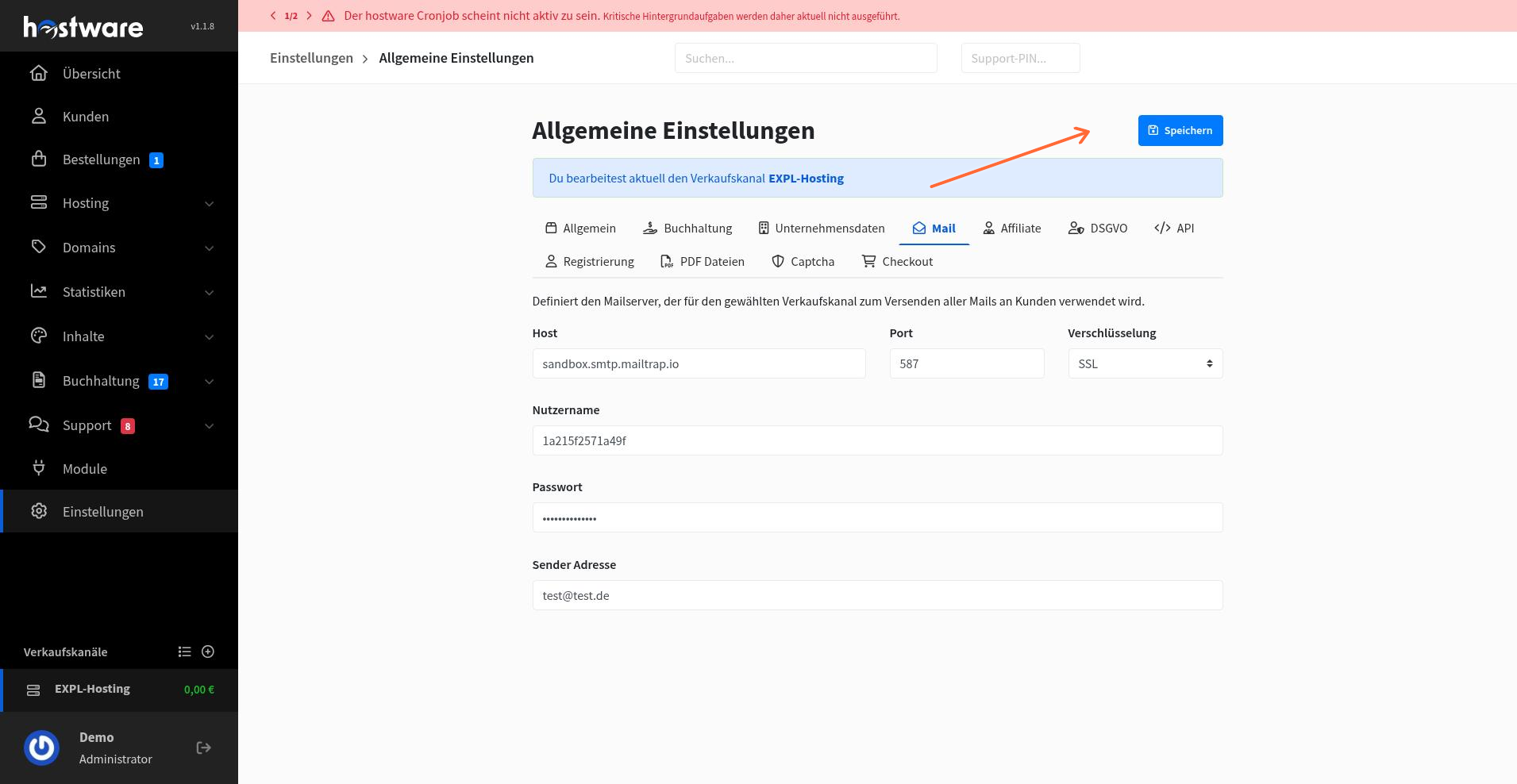
Task: Click the 0,00 € balance text
Action: [x=199, y=690]
